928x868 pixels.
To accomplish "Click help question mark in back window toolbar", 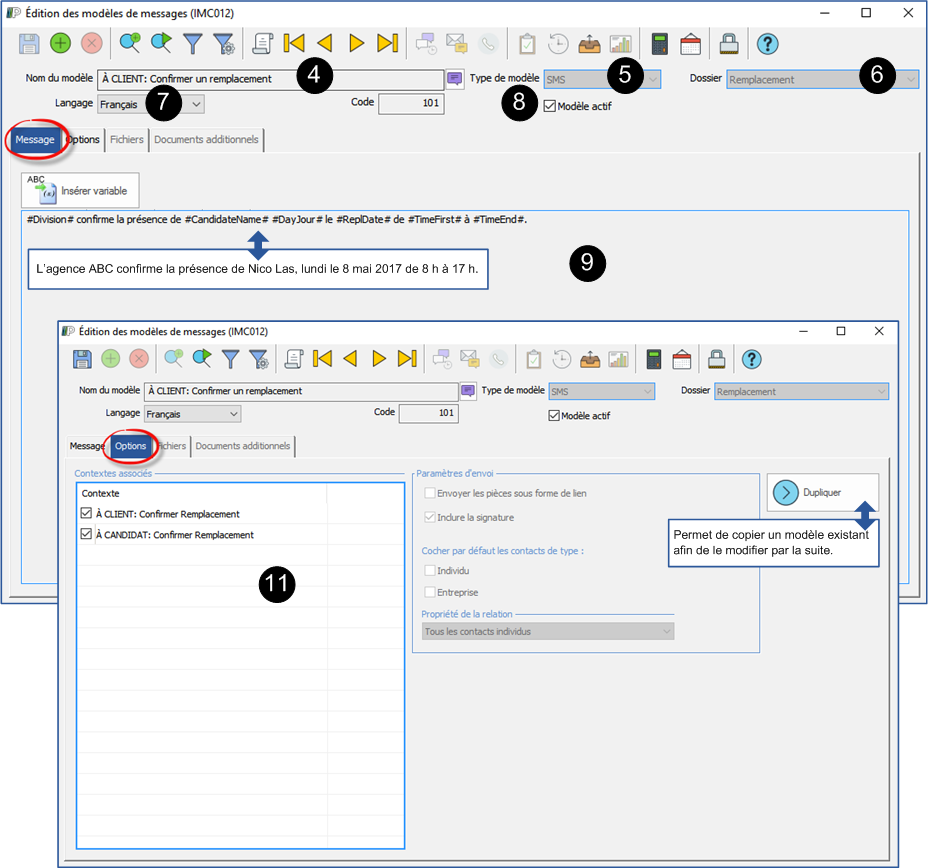I will click(x=768, y=43).
